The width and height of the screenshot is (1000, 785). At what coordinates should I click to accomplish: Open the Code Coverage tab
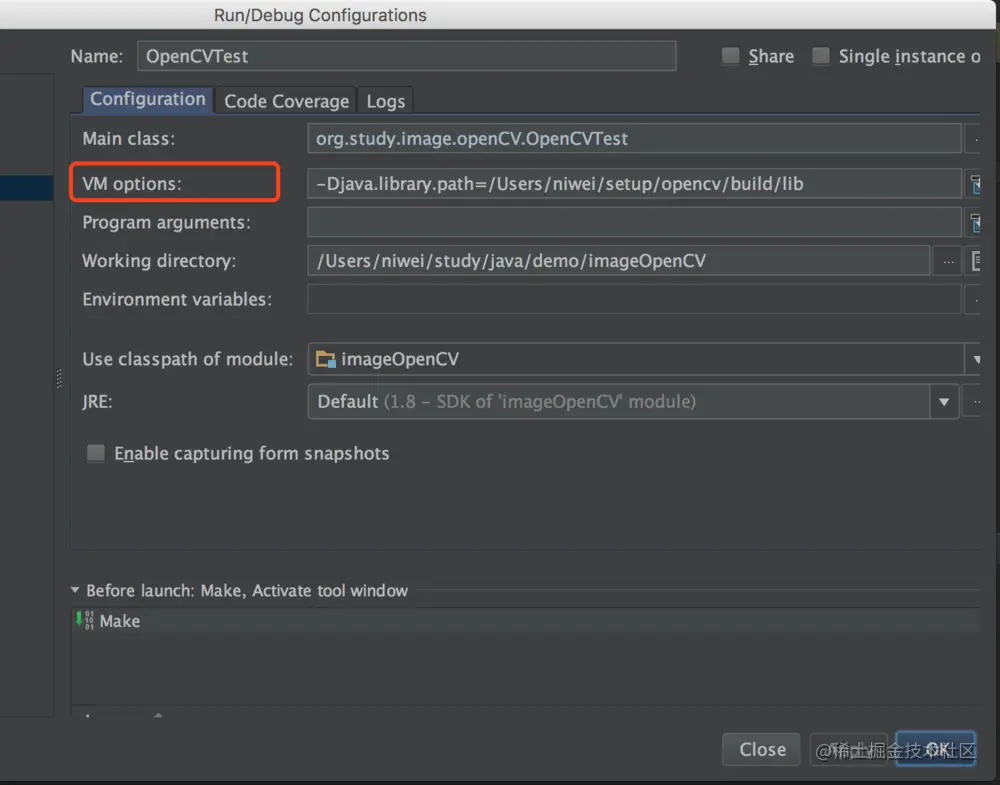point(286,101)
